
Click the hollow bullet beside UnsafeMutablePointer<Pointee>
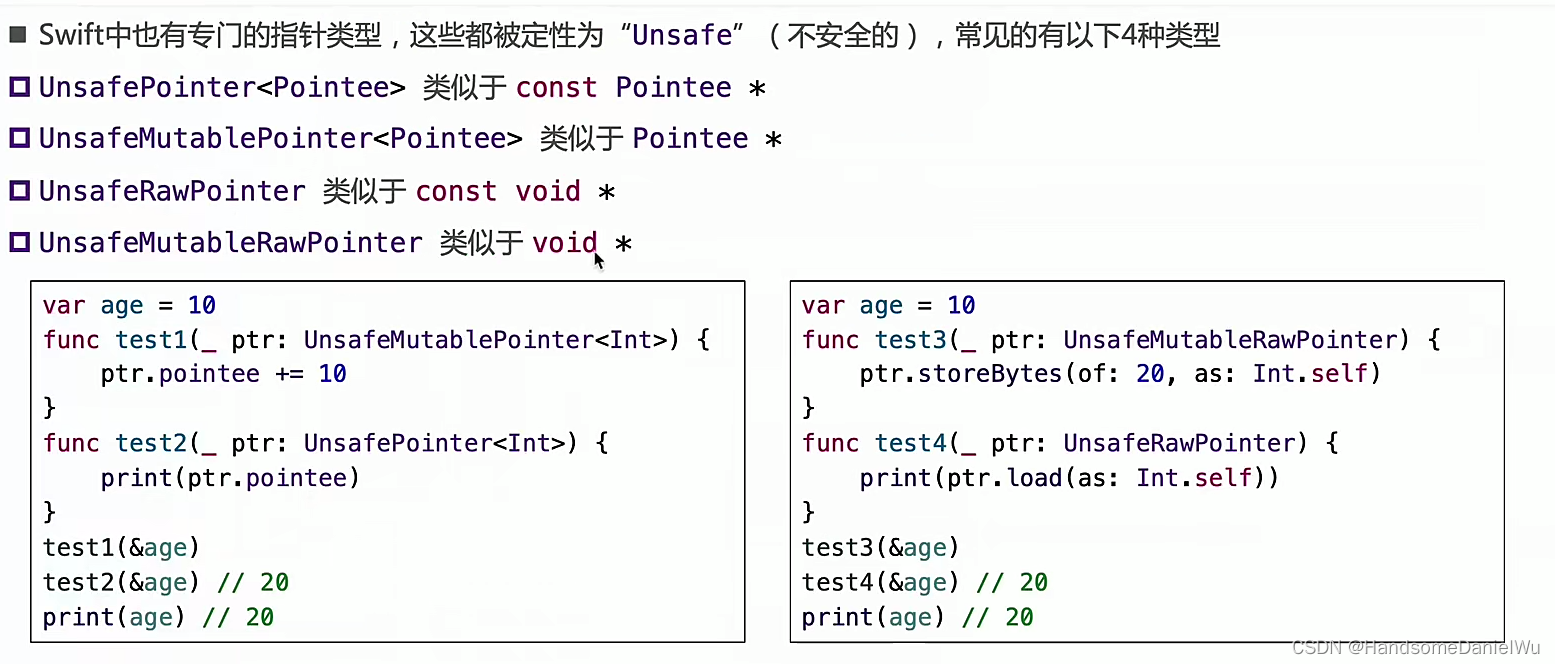(x=19, y=139)
